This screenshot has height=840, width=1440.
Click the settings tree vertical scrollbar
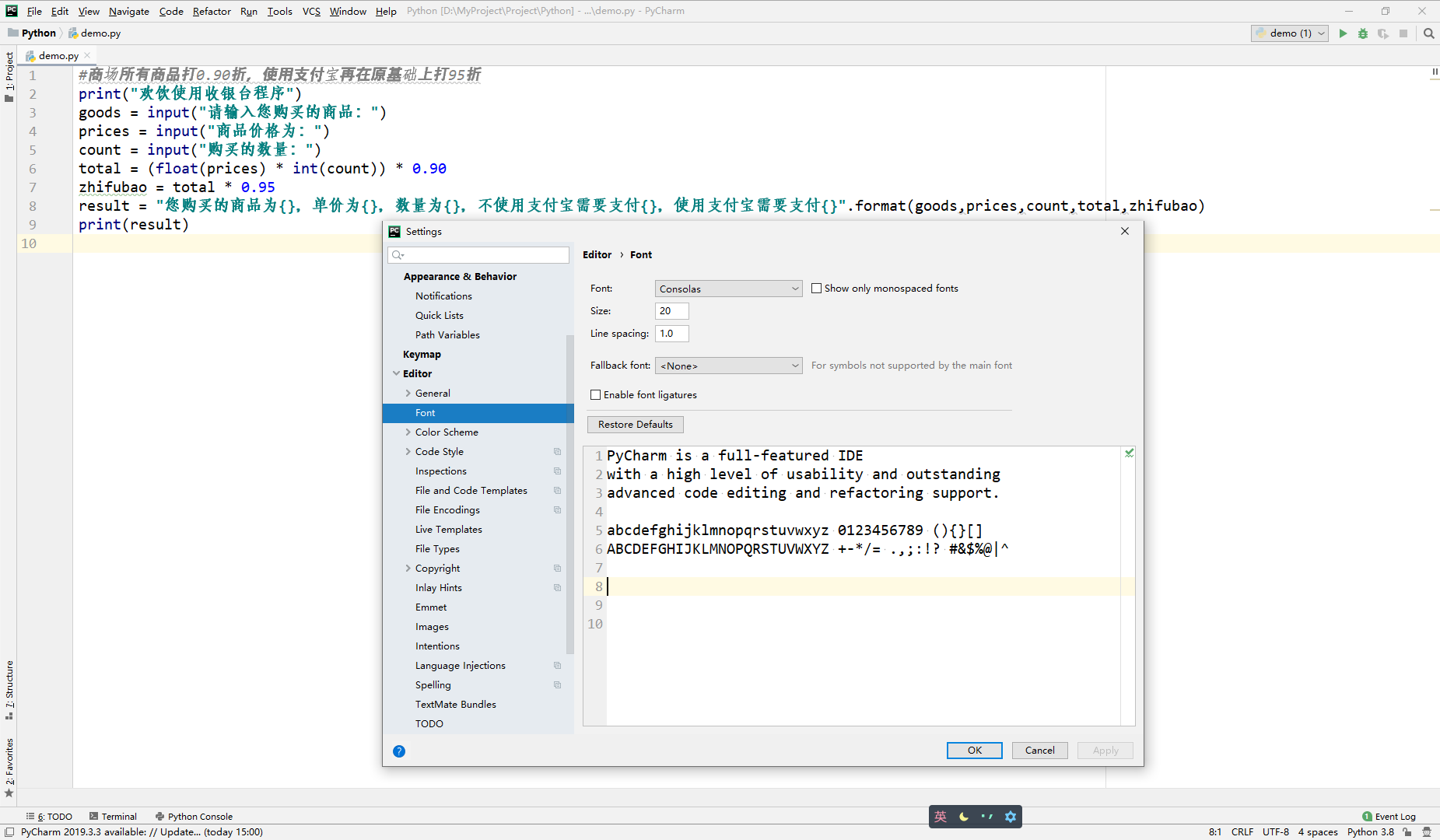click(569, 490)
